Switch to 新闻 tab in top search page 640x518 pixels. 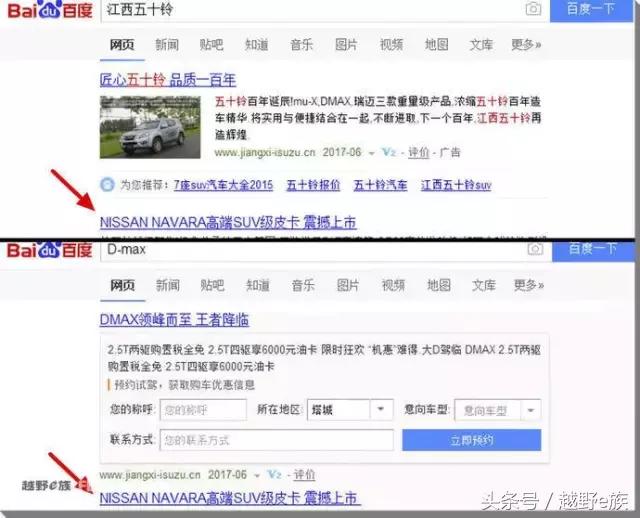tap(167, 44)
